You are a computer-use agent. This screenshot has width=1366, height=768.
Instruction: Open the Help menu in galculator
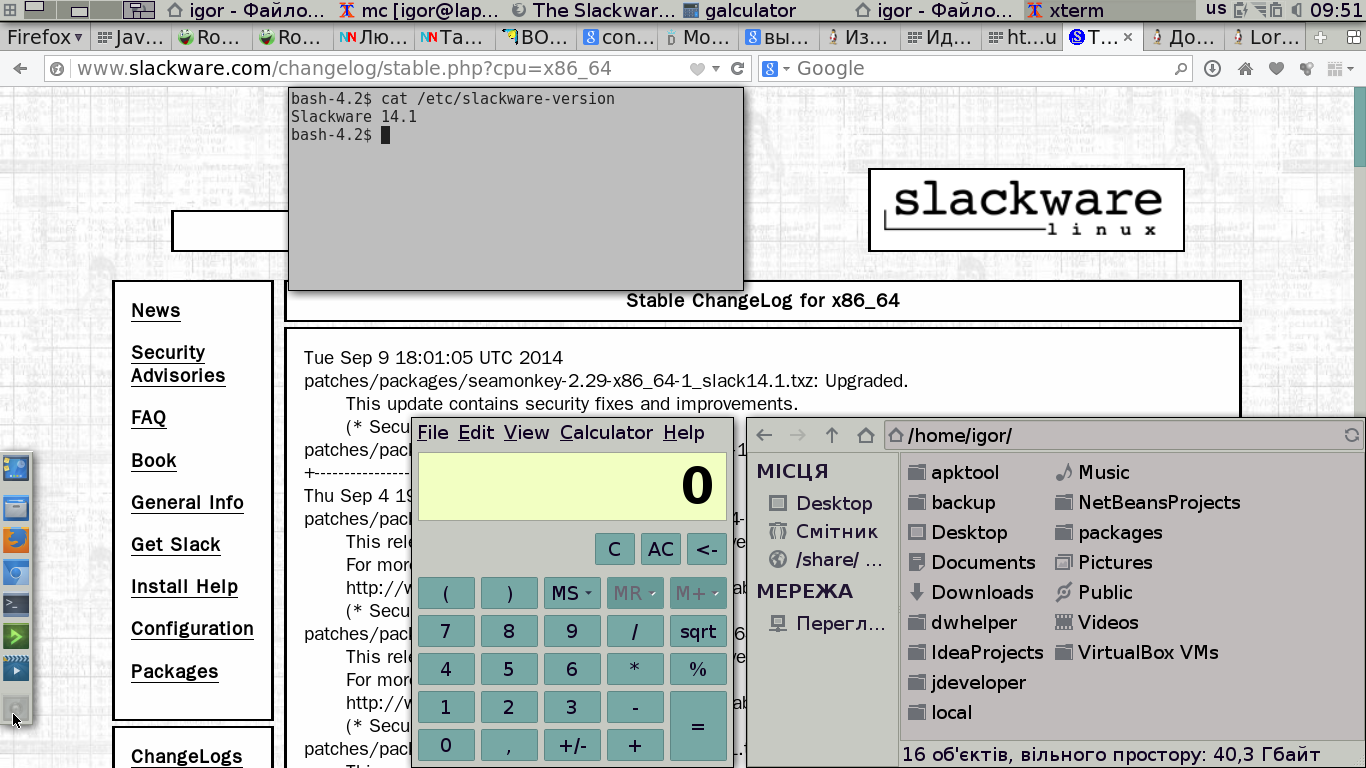684,432
